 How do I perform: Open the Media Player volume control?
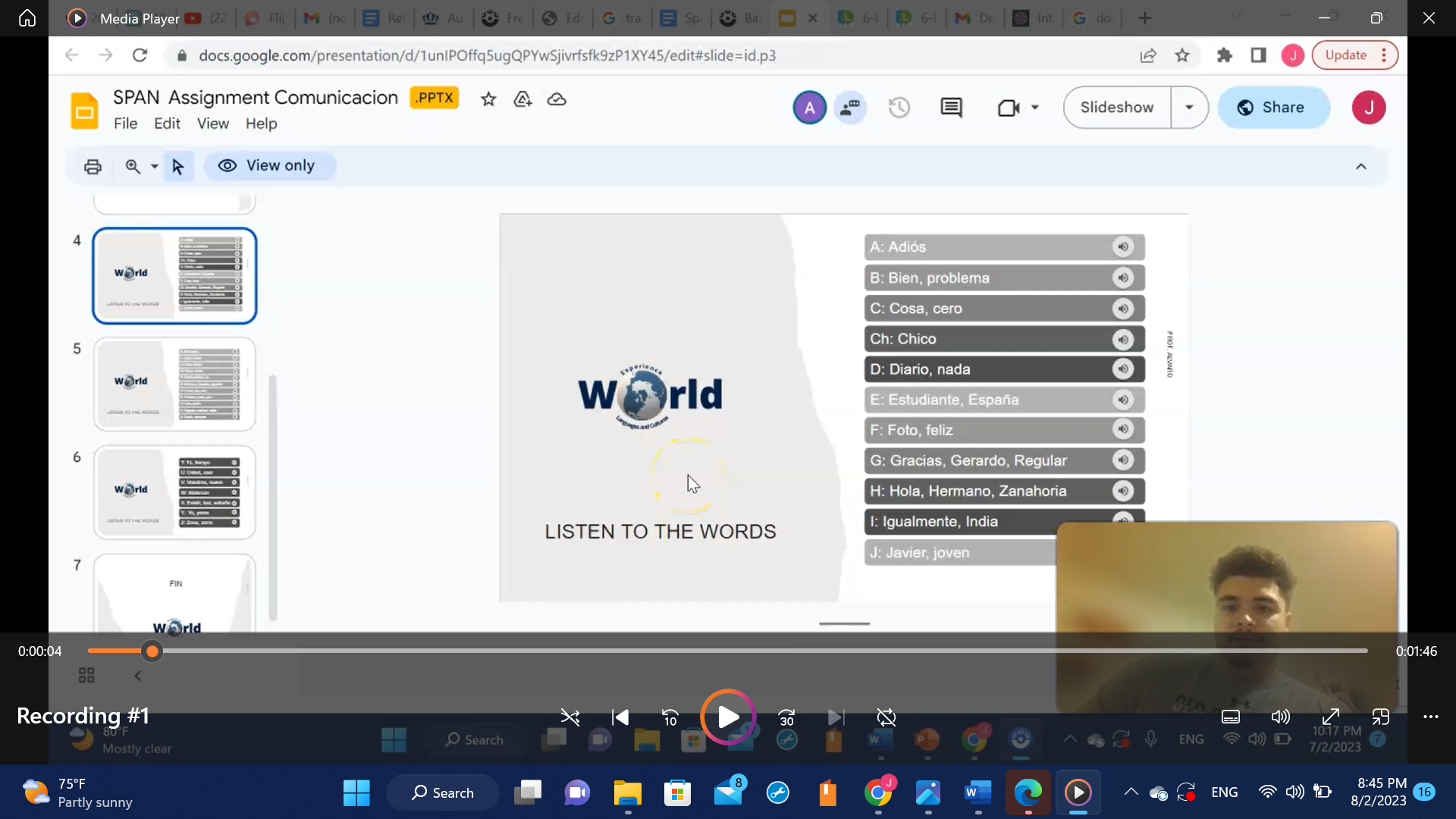click(1281, 717)
